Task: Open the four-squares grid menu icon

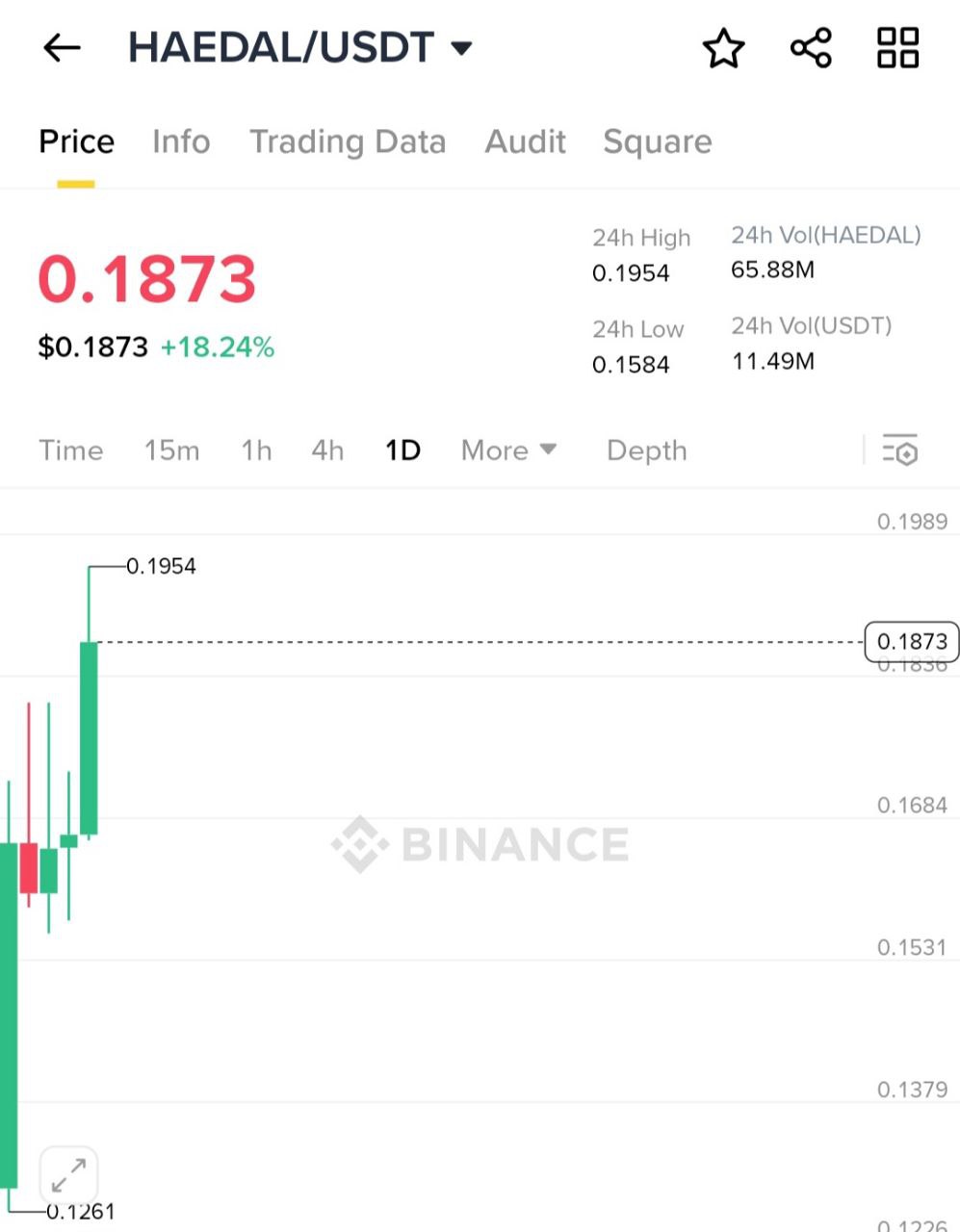Action: (897, 48)
